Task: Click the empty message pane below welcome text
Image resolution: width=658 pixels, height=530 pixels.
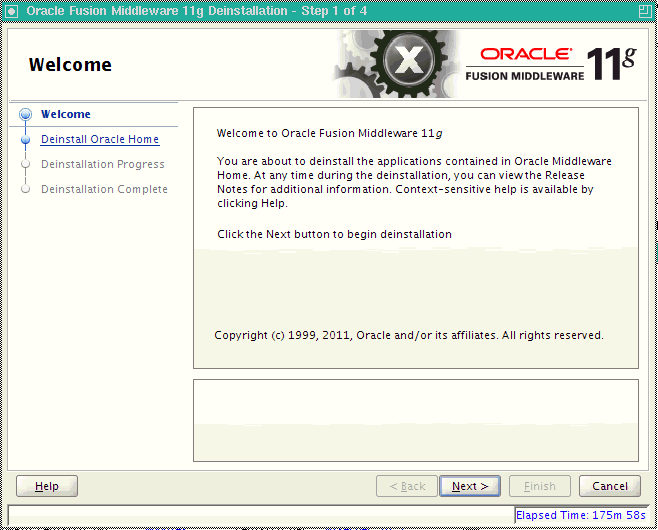Action: pos(416,420)
